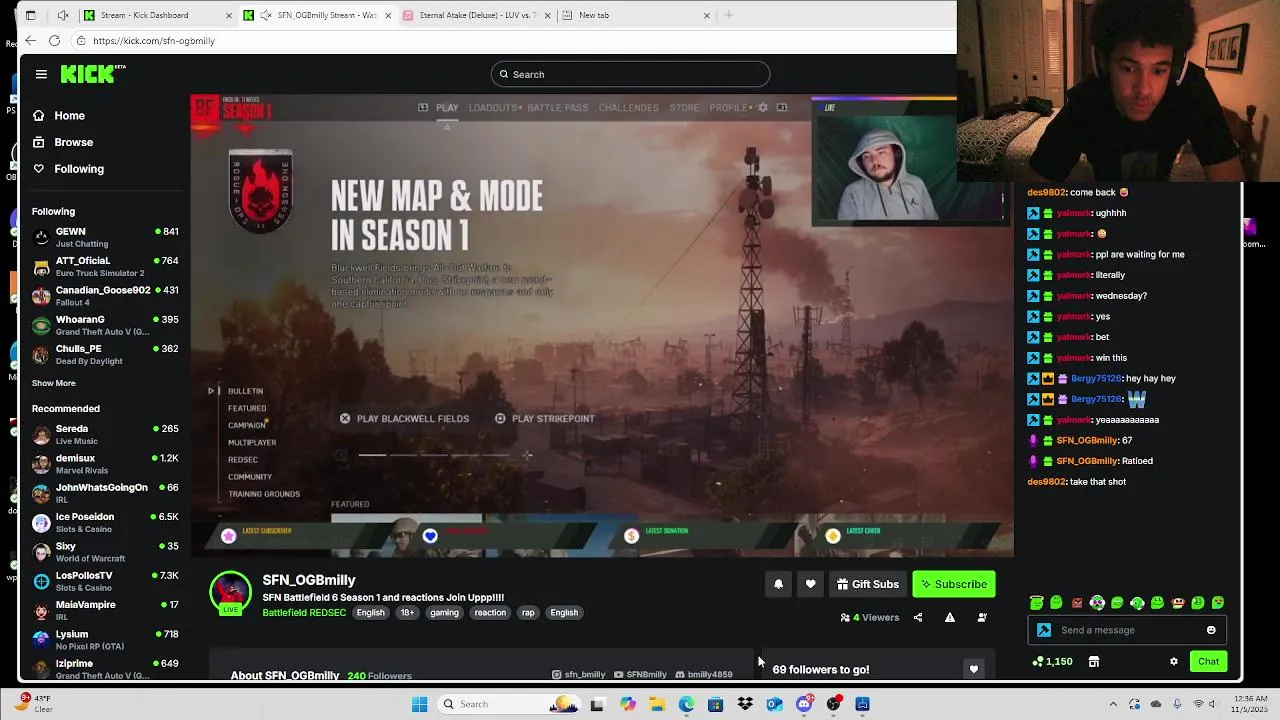
Task: Follow channel with the heart button
Action: 810,584
